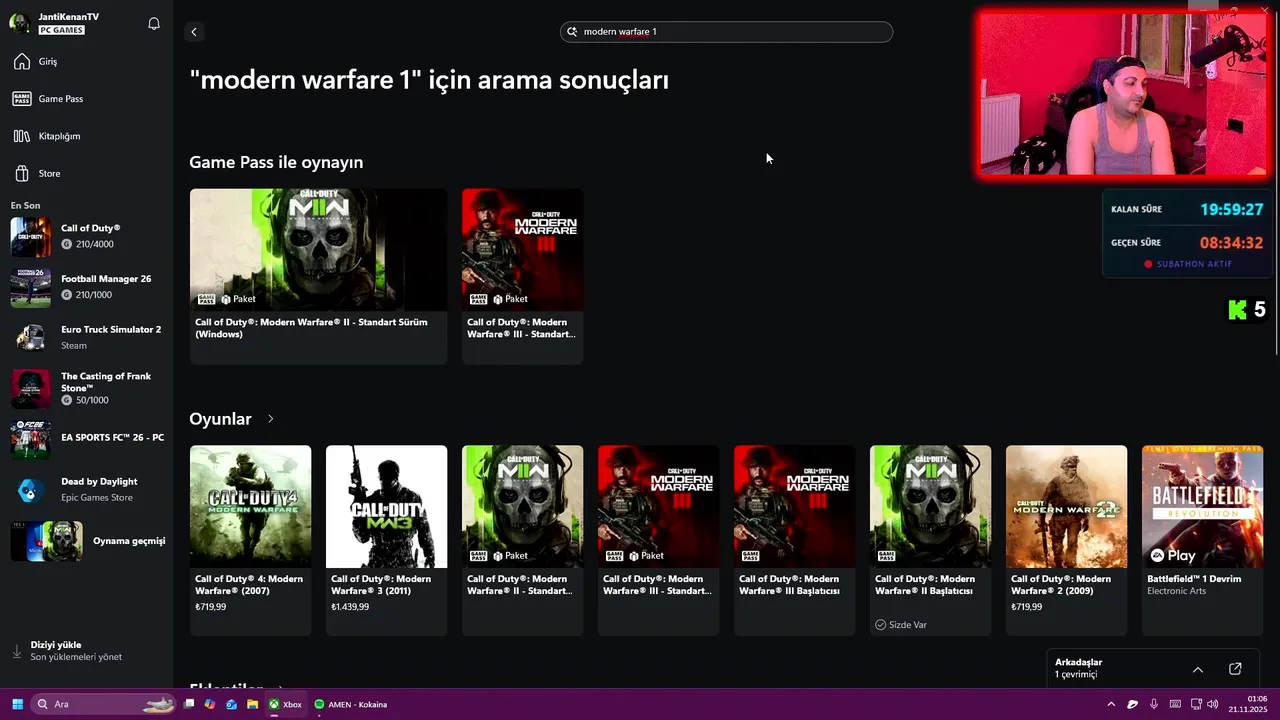Open the Modern Warfare II Standart Sürüm Game Pass card
The height and width of the screenshot is (720, 1280).
[318, 276]
